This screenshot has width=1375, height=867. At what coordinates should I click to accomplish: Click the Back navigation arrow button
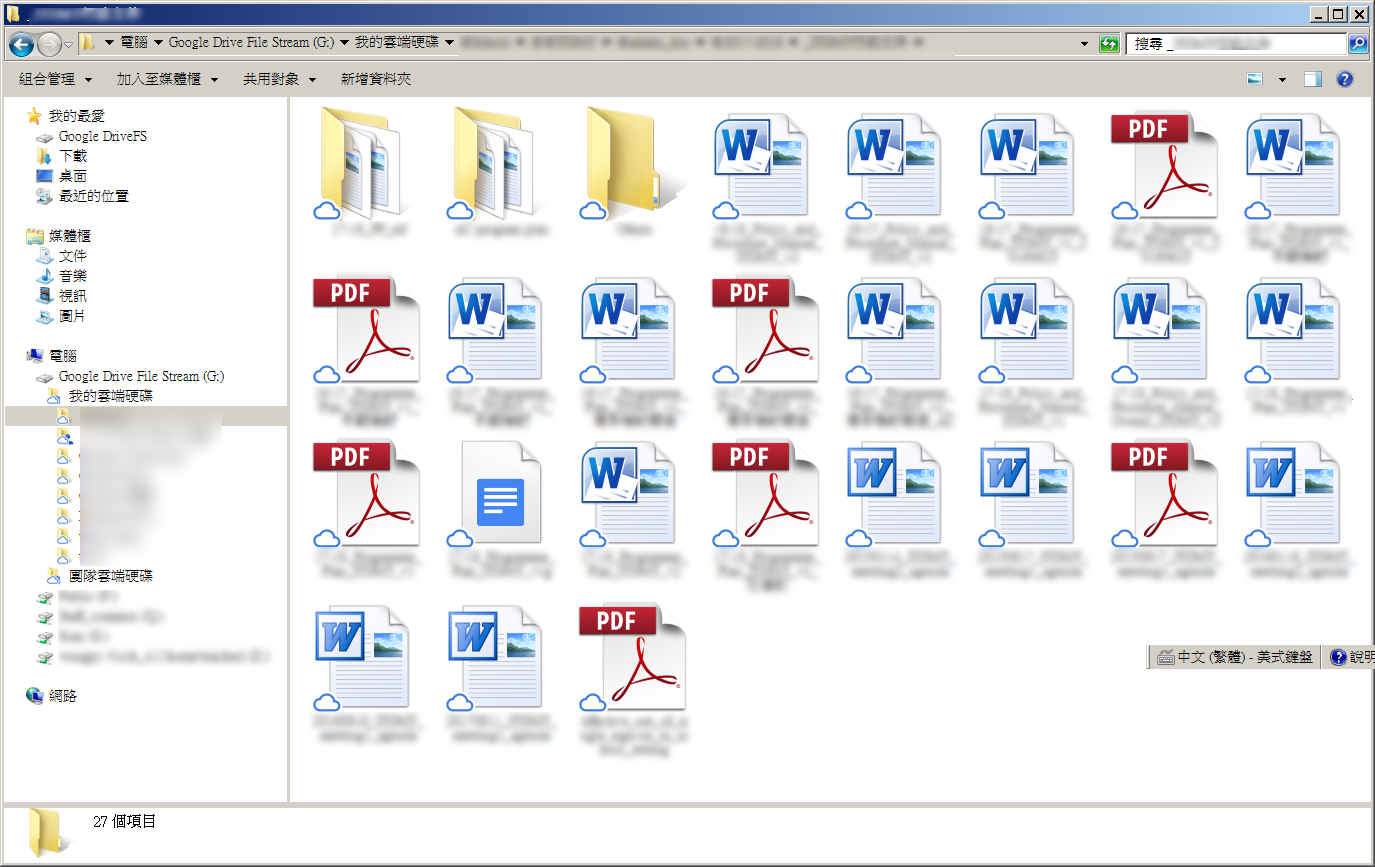tap(21, 44)
